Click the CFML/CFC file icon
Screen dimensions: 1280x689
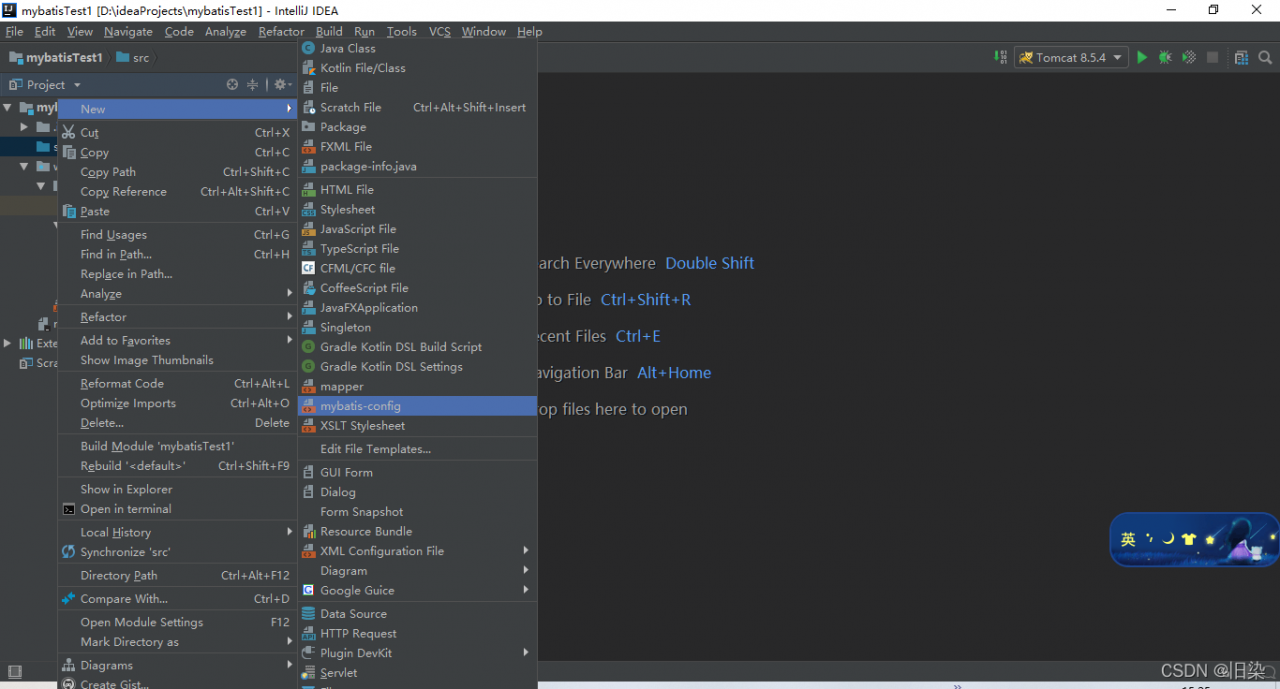pos(309,268)
